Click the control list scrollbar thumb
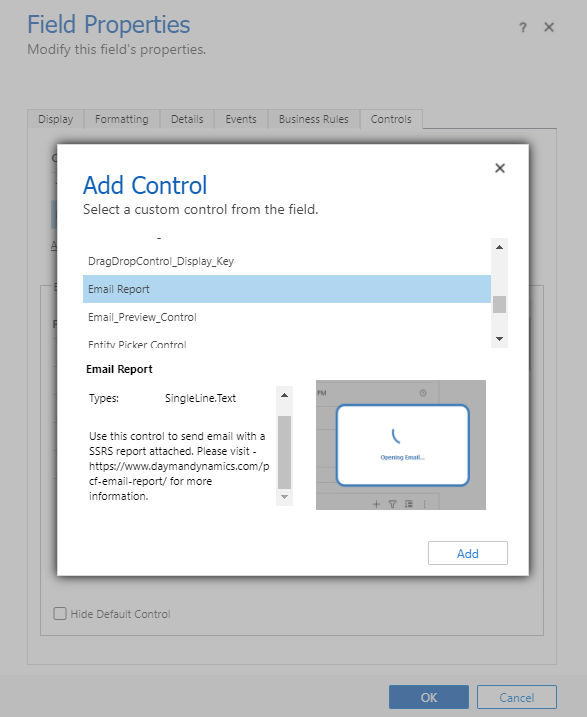This screenshot has height=717, width=587. (x=499, y=304)
